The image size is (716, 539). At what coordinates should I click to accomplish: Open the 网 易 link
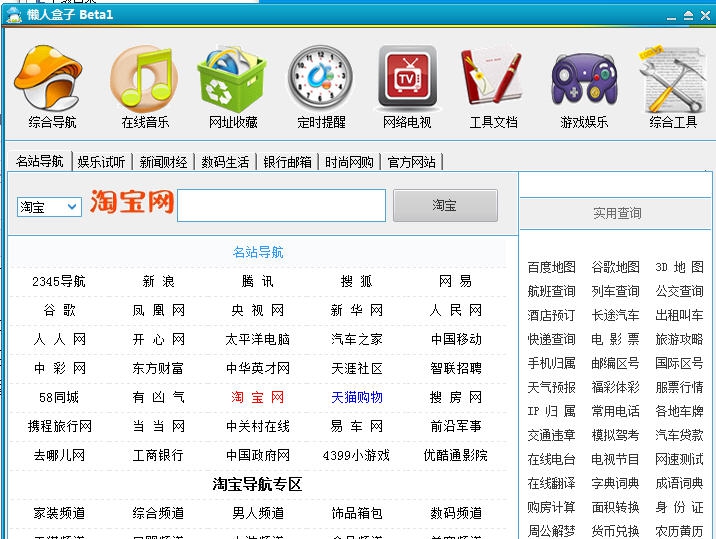tap(456, 281)
